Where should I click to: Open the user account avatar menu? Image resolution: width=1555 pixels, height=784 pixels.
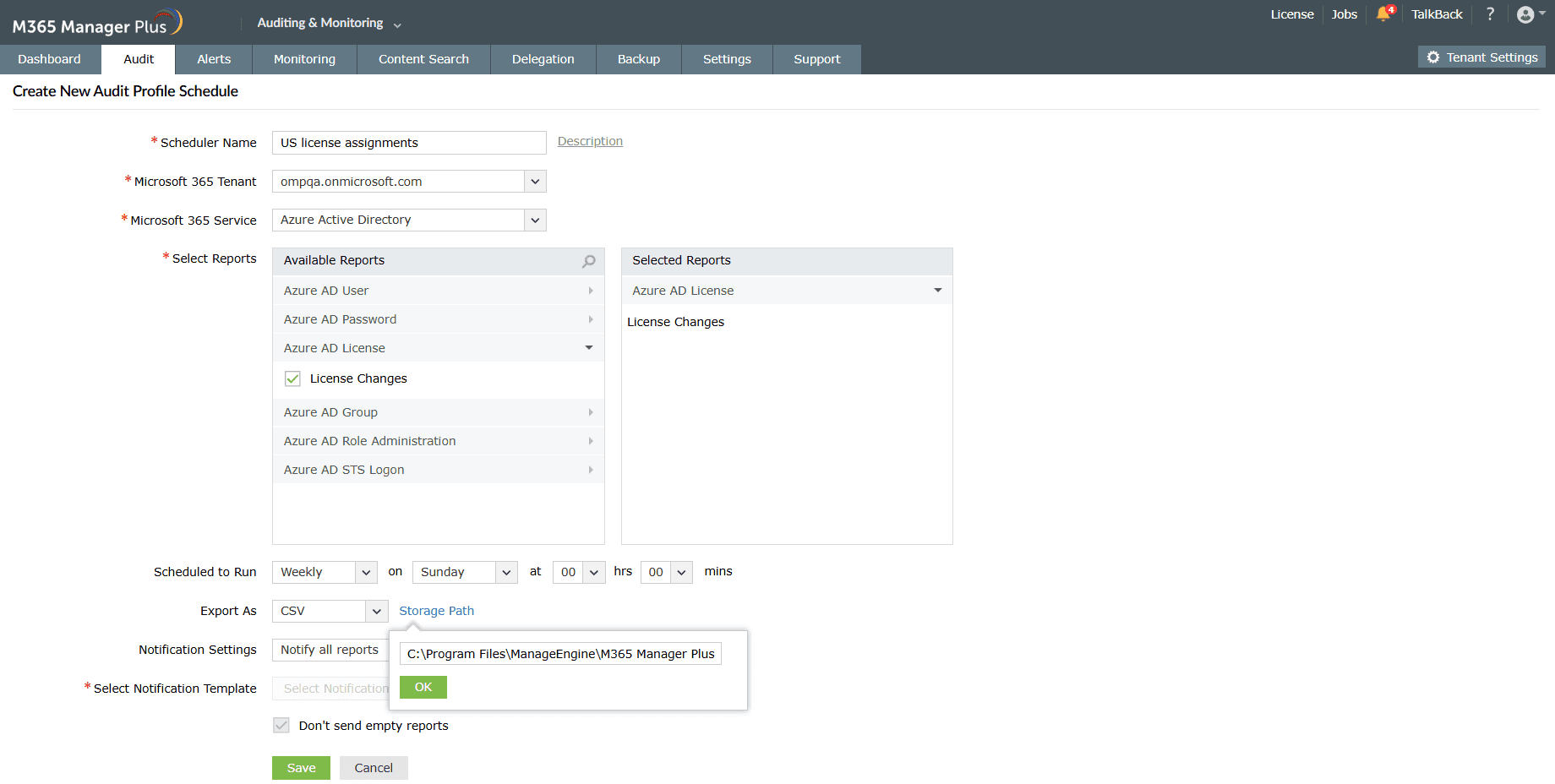click(1530, 14)
